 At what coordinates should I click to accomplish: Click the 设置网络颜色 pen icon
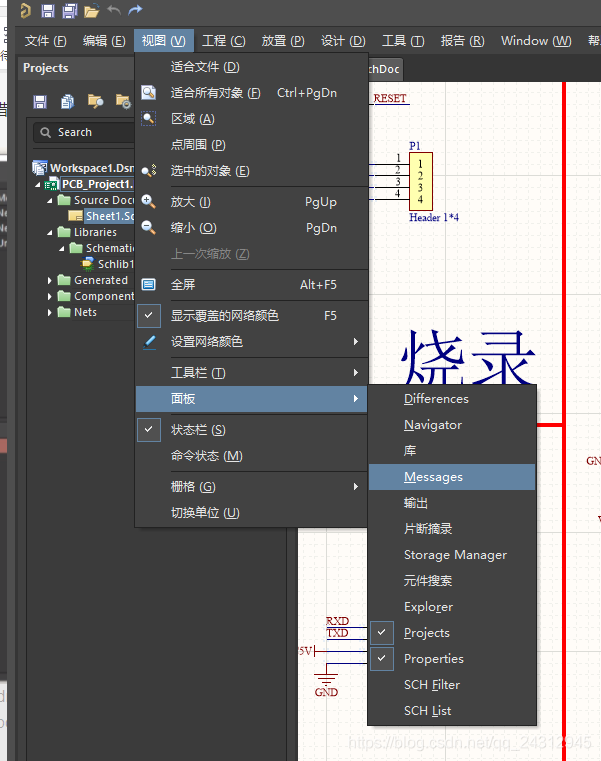point(150,342)
